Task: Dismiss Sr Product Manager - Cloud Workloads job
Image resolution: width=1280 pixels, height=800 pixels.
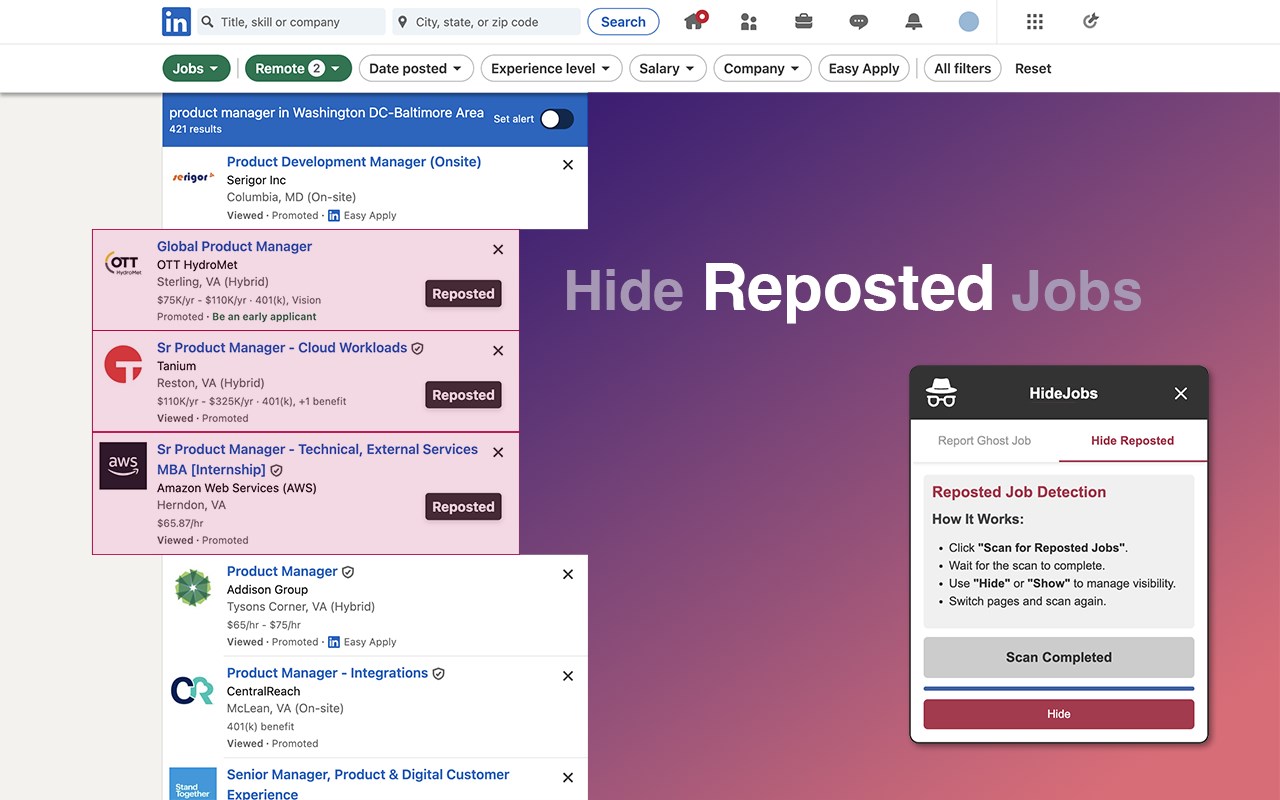Action: pos(498,351)
